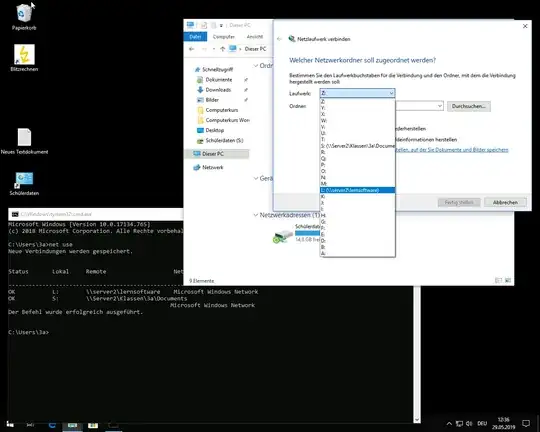Image resolution: width=540 pixels, height=432 pixels.
Task: Collapse the Ordner group in Explorer
Action: pos(256,65)
